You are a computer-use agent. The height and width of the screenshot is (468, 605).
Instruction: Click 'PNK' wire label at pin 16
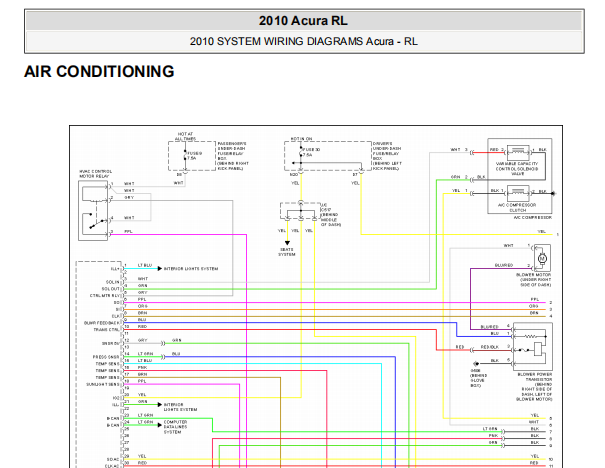(142, 368)
